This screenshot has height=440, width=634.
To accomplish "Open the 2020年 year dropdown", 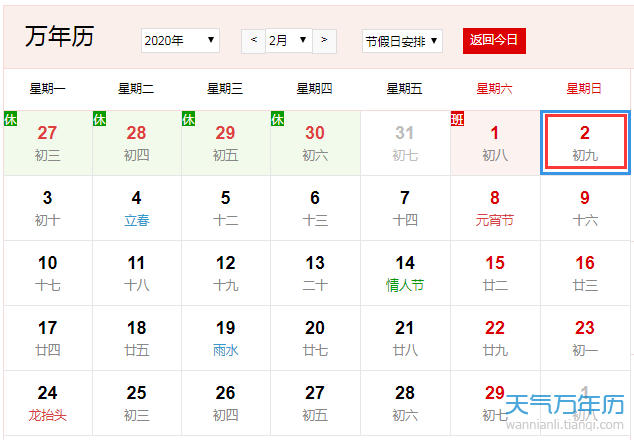I will click(180, 41).
